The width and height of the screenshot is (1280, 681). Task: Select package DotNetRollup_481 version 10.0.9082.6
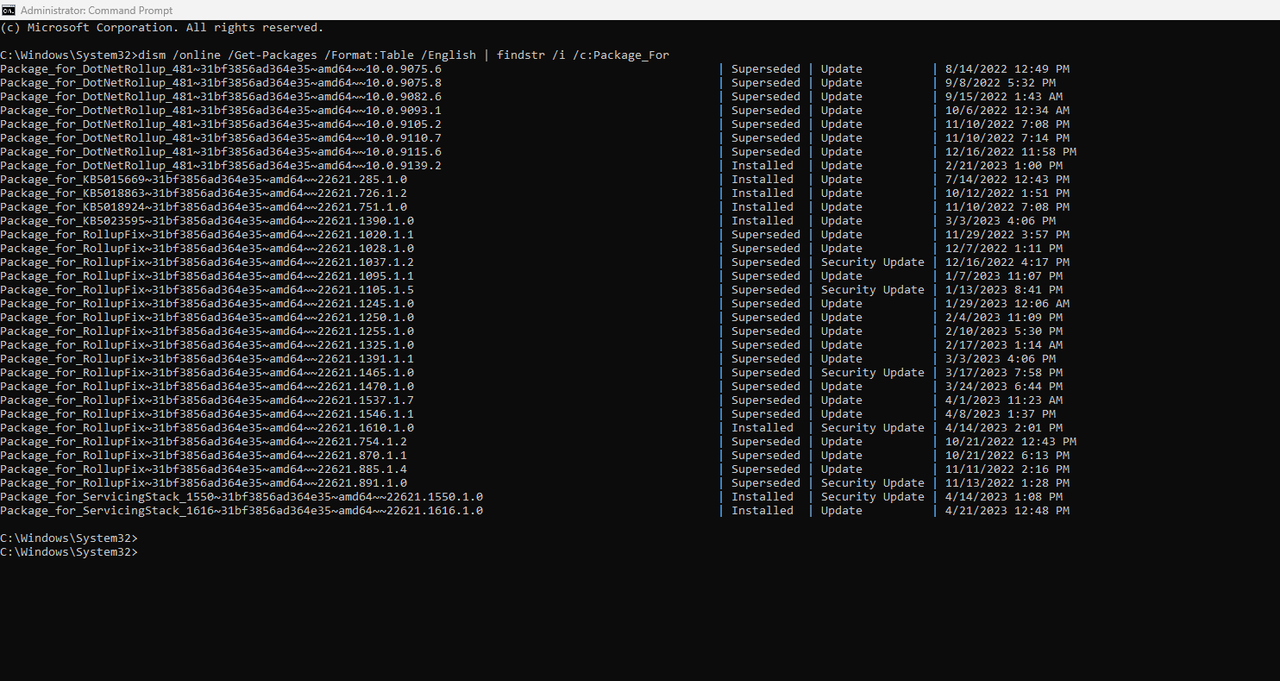point(221,97)
